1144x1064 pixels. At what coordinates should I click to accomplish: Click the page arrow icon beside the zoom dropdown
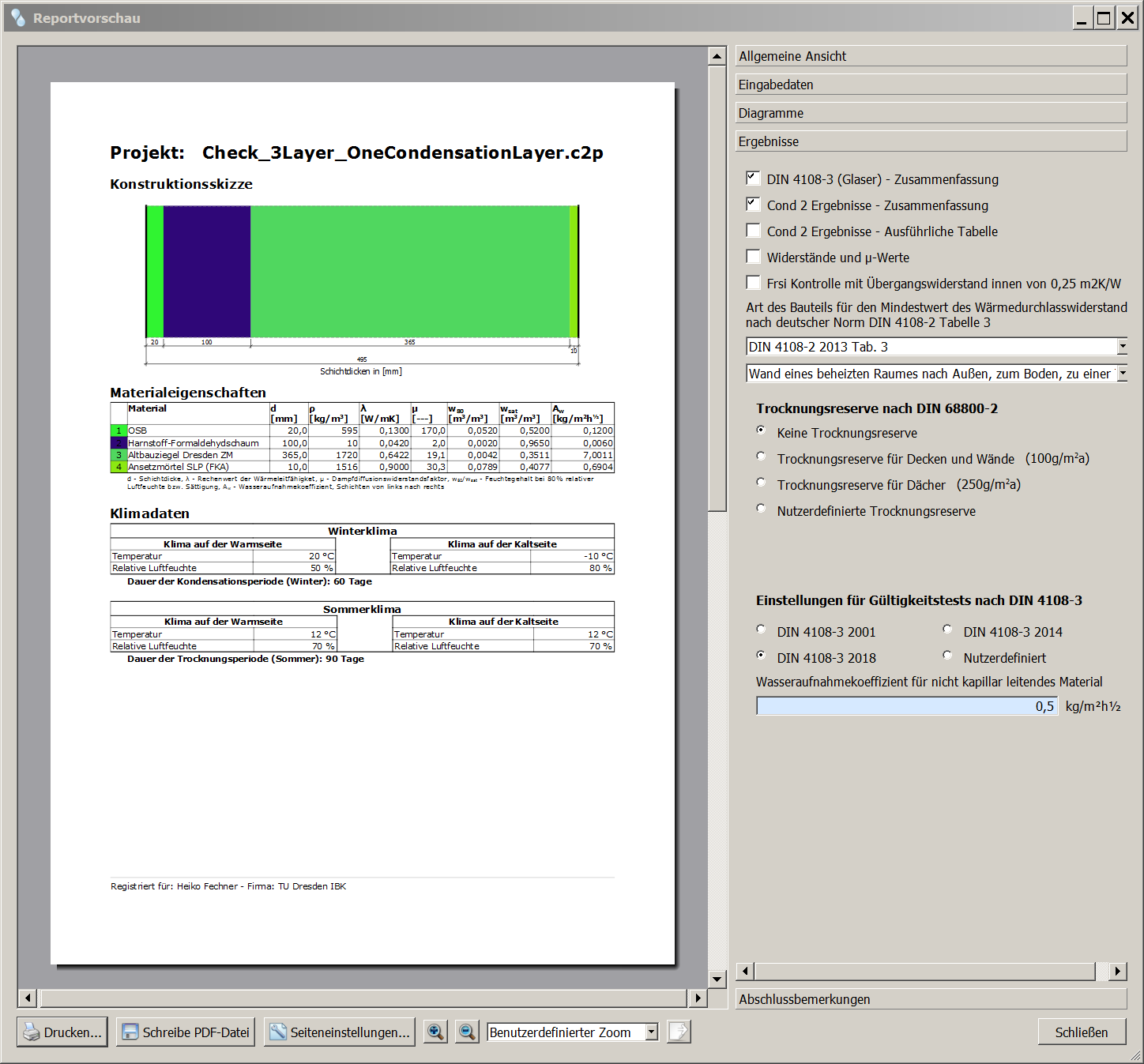679,1032
